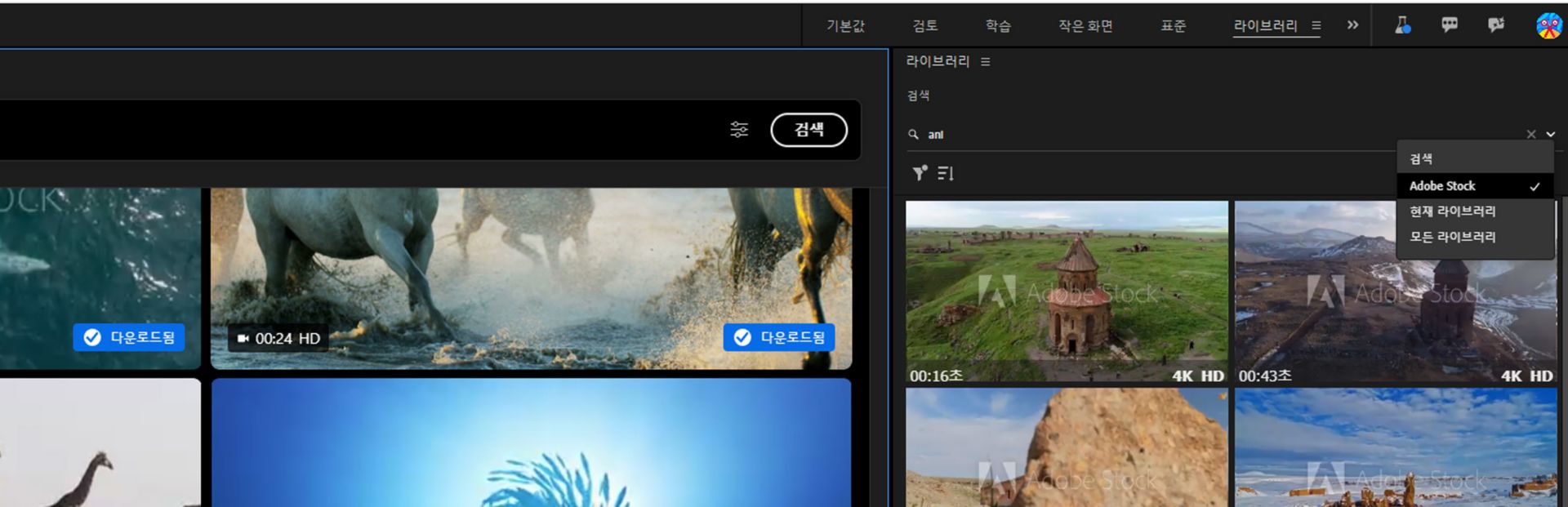Open the Libraries sort order icon

[x=946, y=173]
